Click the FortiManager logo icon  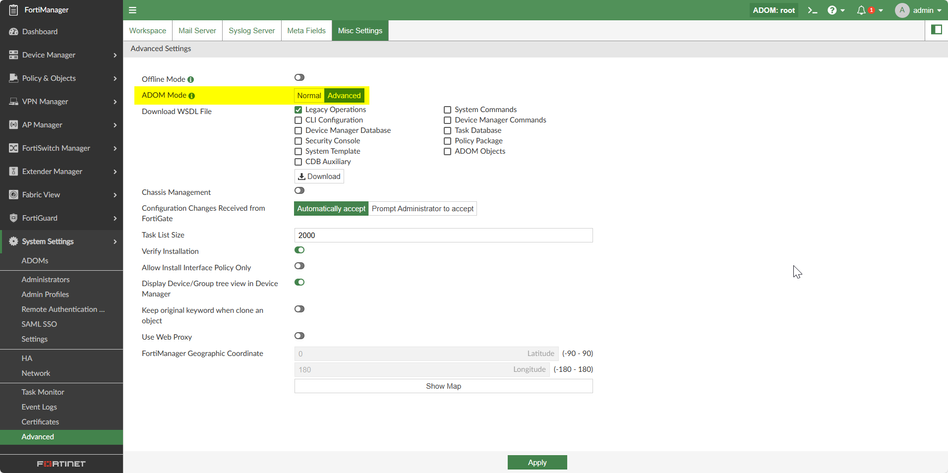[13, 10]
